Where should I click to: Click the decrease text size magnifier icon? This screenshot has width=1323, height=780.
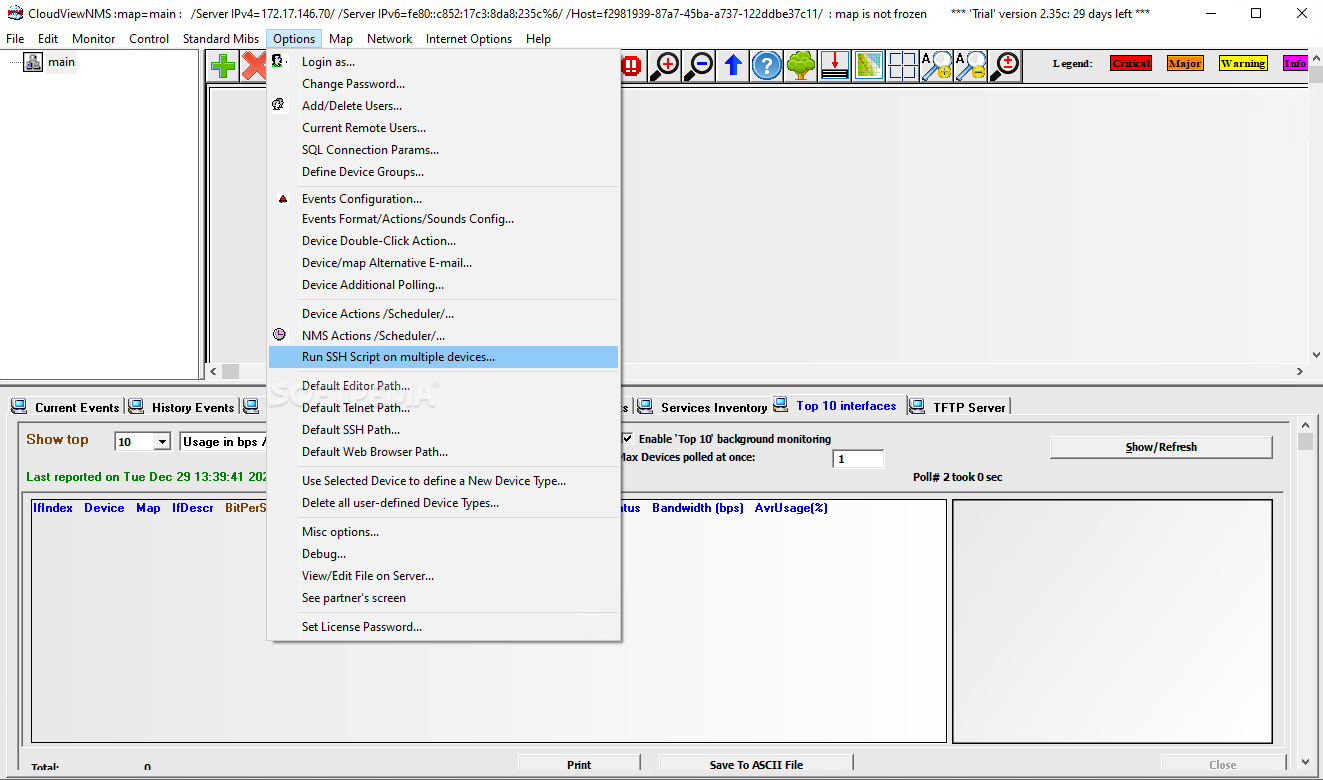[971, 66]
